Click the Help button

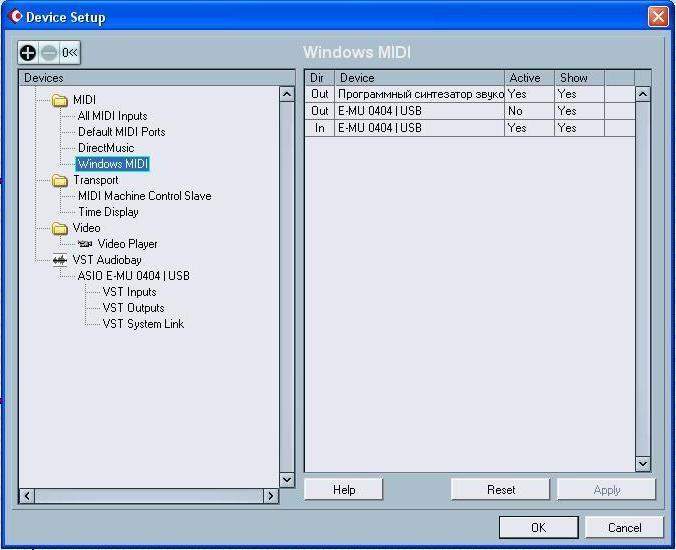tap(344, 490)
